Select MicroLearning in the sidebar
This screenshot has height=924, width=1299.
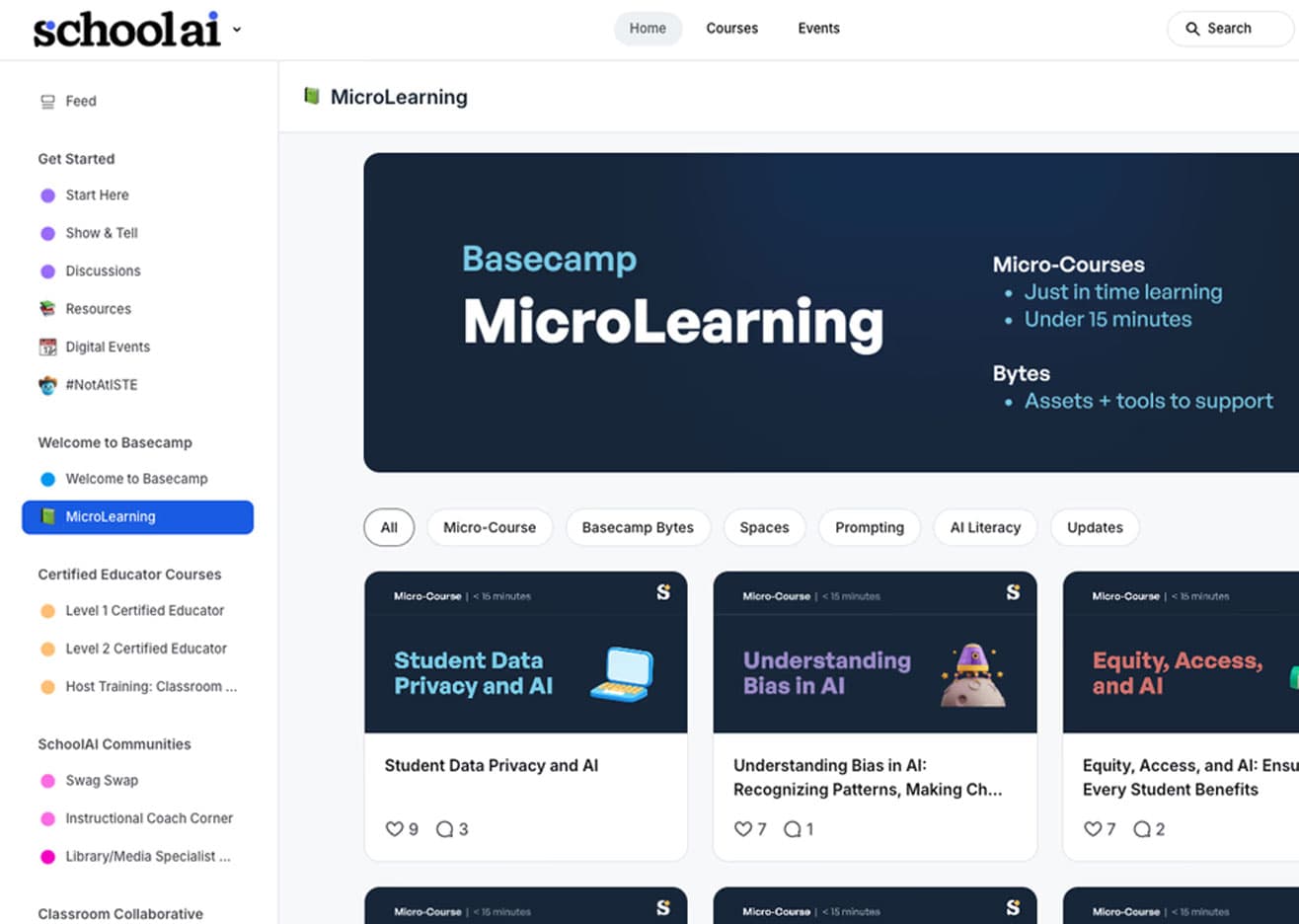(x=138, y=516)
